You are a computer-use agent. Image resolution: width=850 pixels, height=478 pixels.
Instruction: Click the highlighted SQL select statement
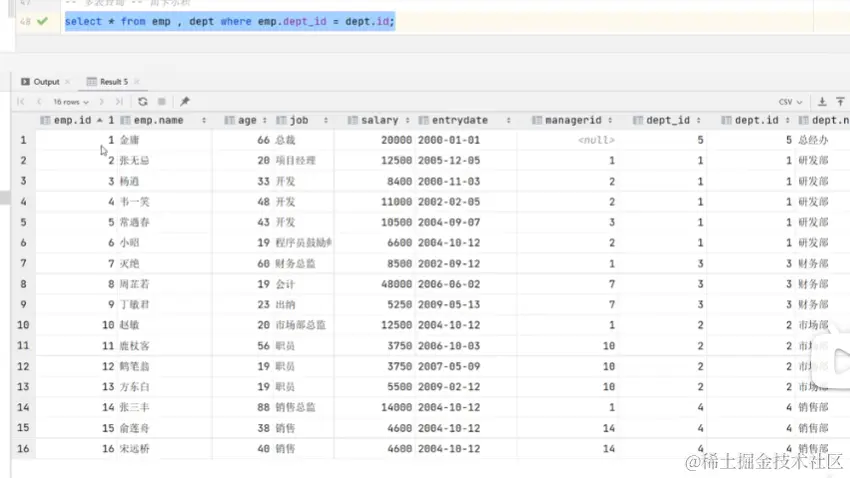pyautogui.click(x=230, y=22)
